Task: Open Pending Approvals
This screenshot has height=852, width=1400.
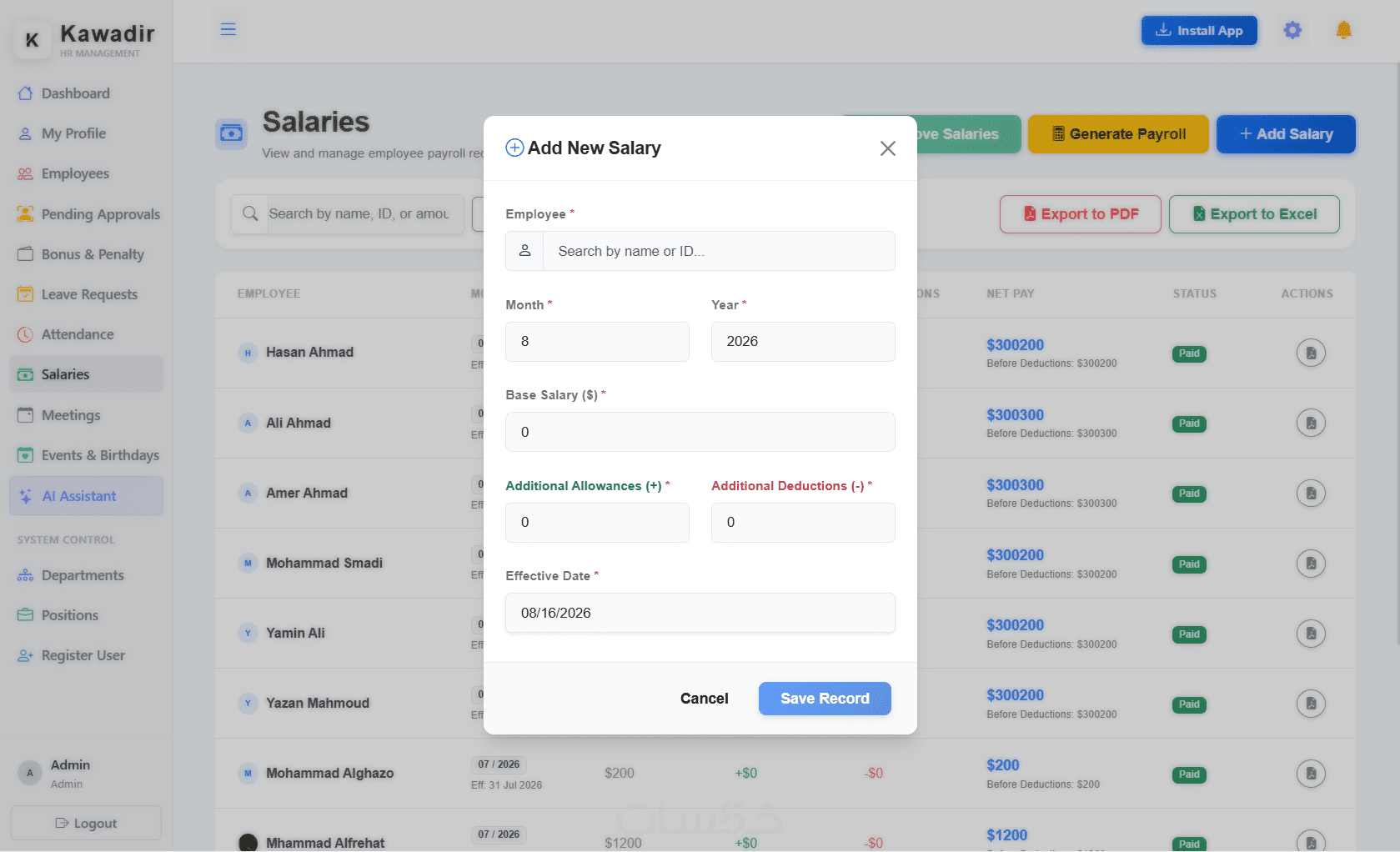Action: coord(86,214)
